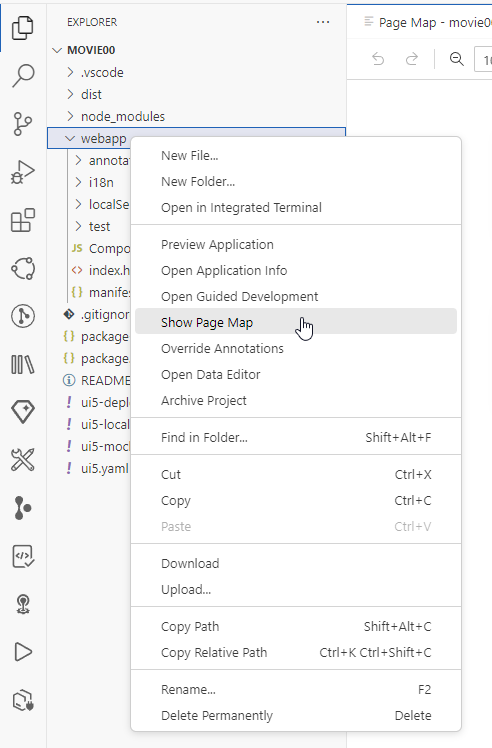Open the play triangle icon in activity bar
Screen dimensions: 492x748
pyautogui.click(x=22, y=652)
